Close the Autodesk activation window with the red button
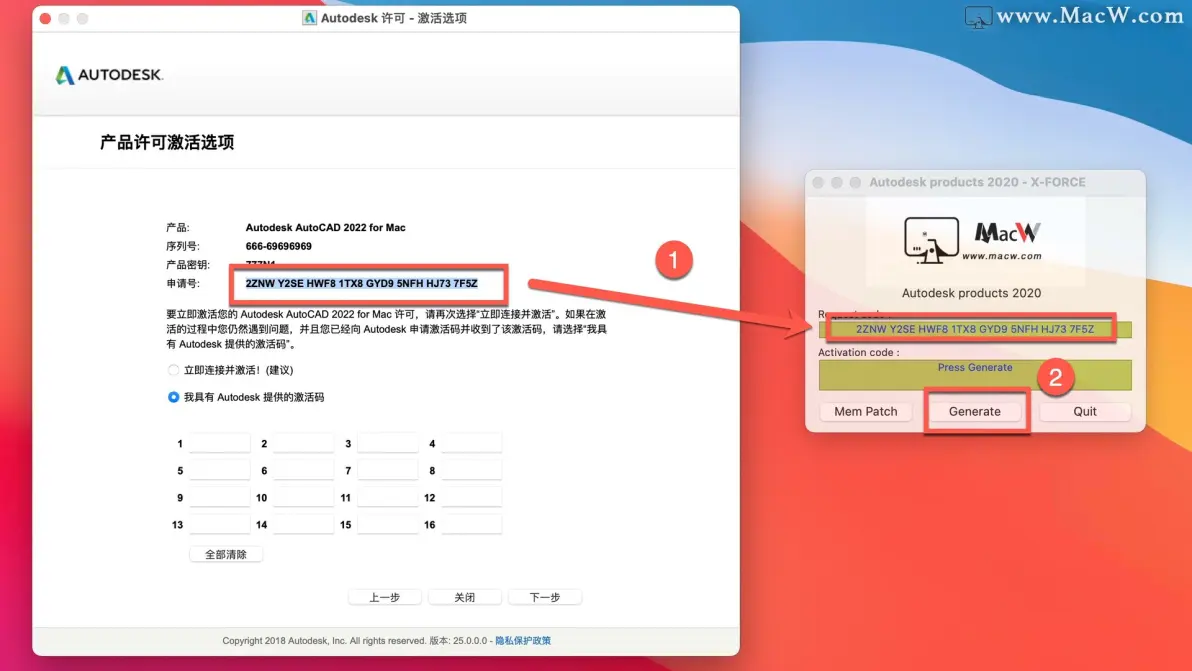This screenshot has height=671, width=1192. tap(46, 18)
